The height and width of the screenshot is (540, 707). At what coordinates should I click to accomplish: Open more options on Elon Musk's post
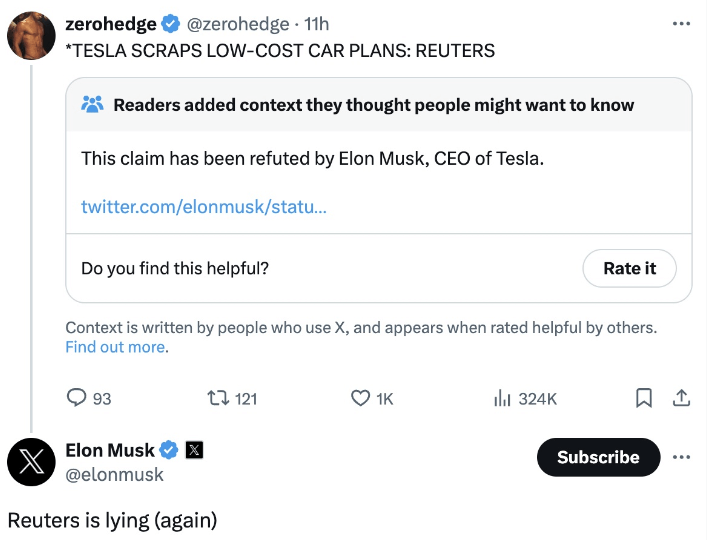(x=681, y=457)
